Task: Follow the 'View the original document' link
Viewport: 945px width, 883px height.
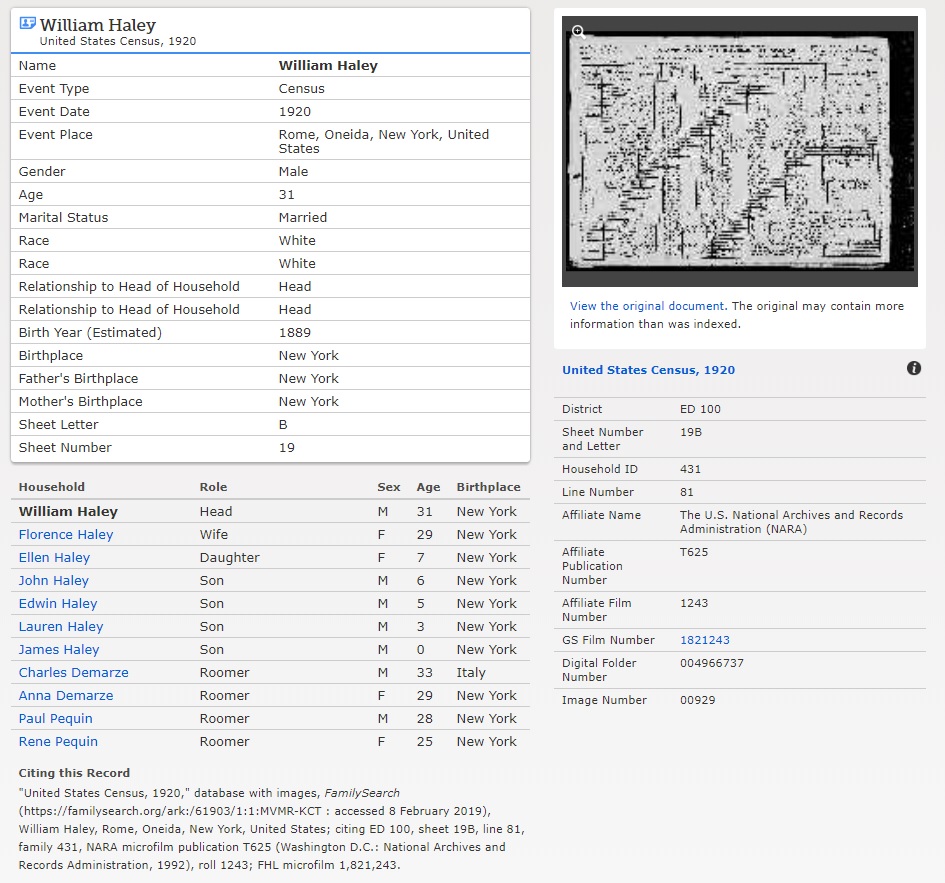Action: click(x=647, y=306)
